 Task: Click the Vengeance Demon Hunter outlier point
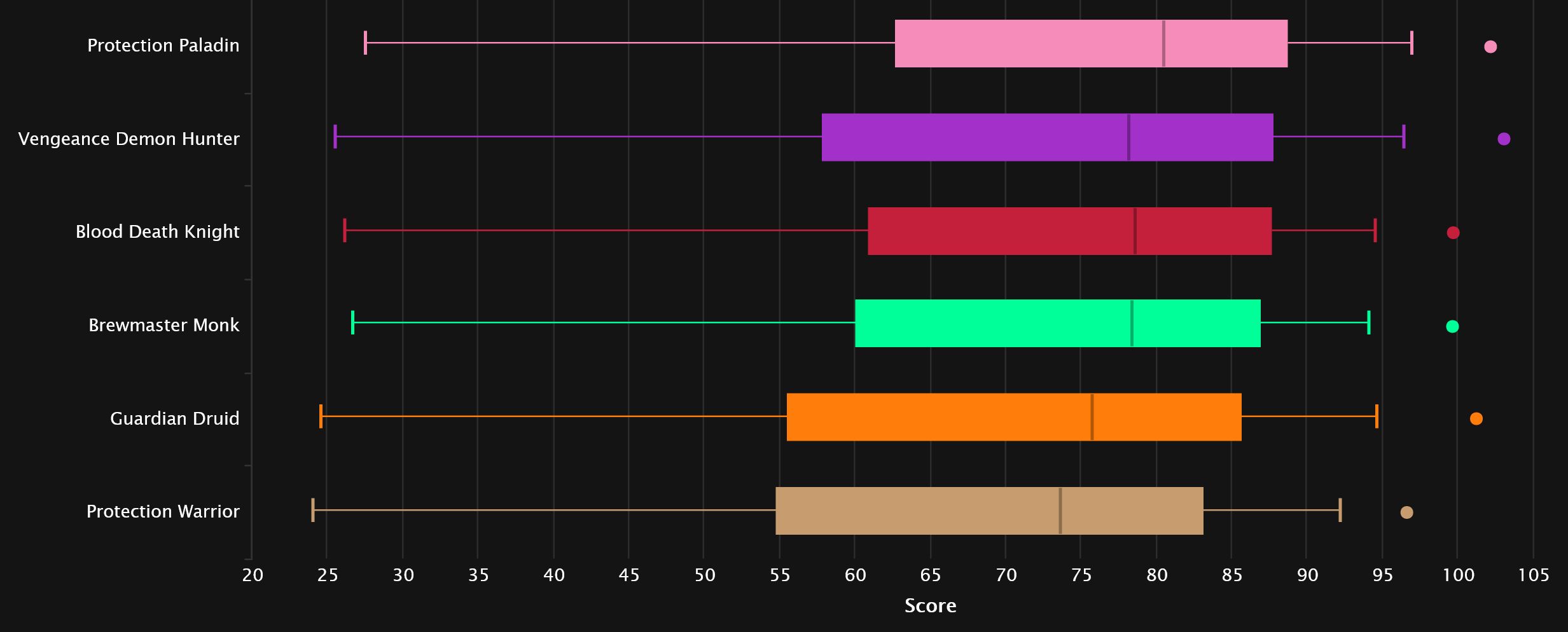[1503, 139]
